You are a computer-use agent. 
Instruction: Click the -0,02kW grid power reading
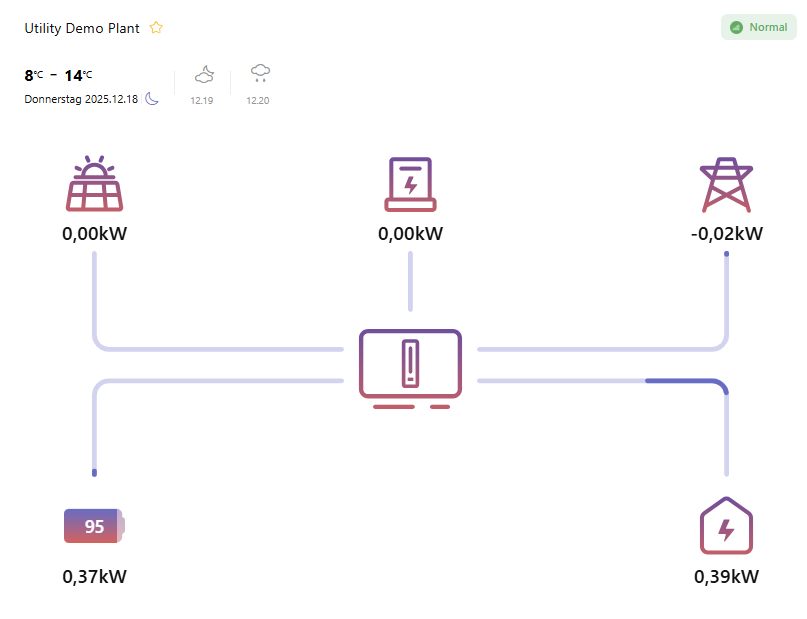[726, 234]
